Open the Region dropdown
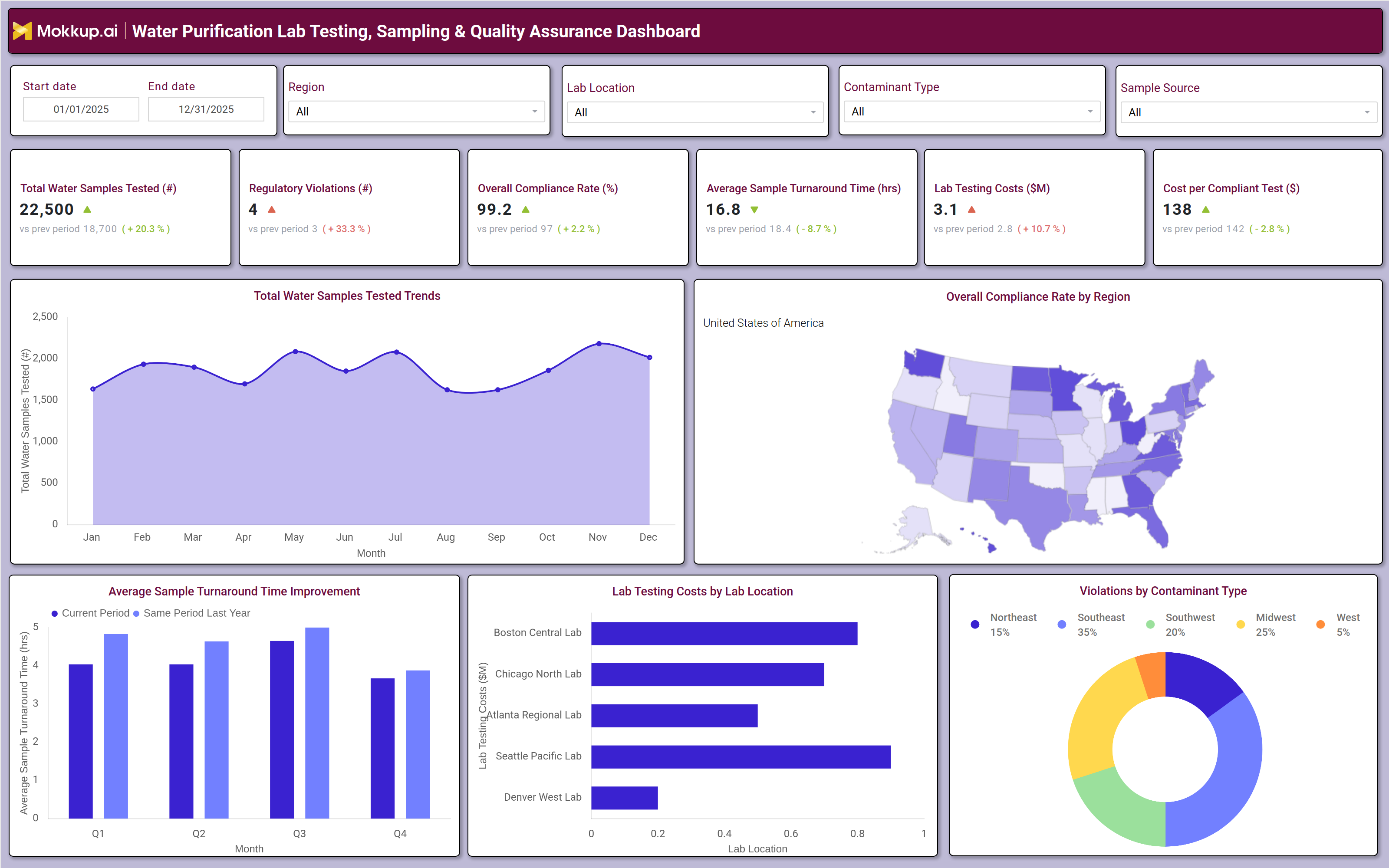The image size is (1389, 868). (x=416, y=112)
